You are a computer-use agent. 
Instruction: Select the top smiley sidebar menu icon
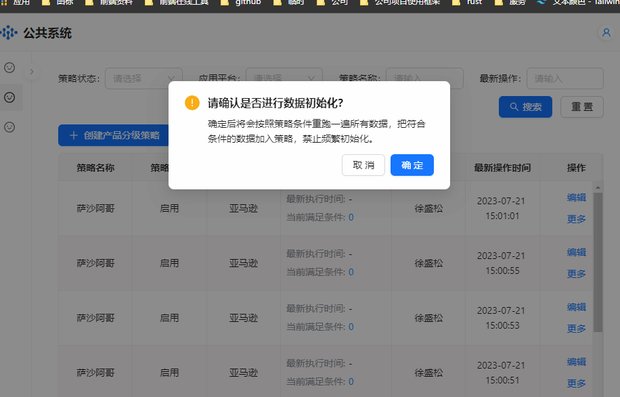pos(9,68)
